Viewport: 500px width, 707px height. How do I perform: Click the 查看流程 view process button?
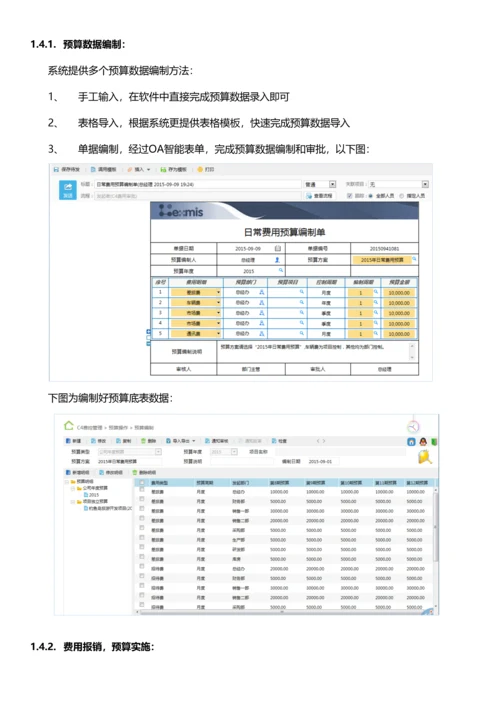(319, 196)
